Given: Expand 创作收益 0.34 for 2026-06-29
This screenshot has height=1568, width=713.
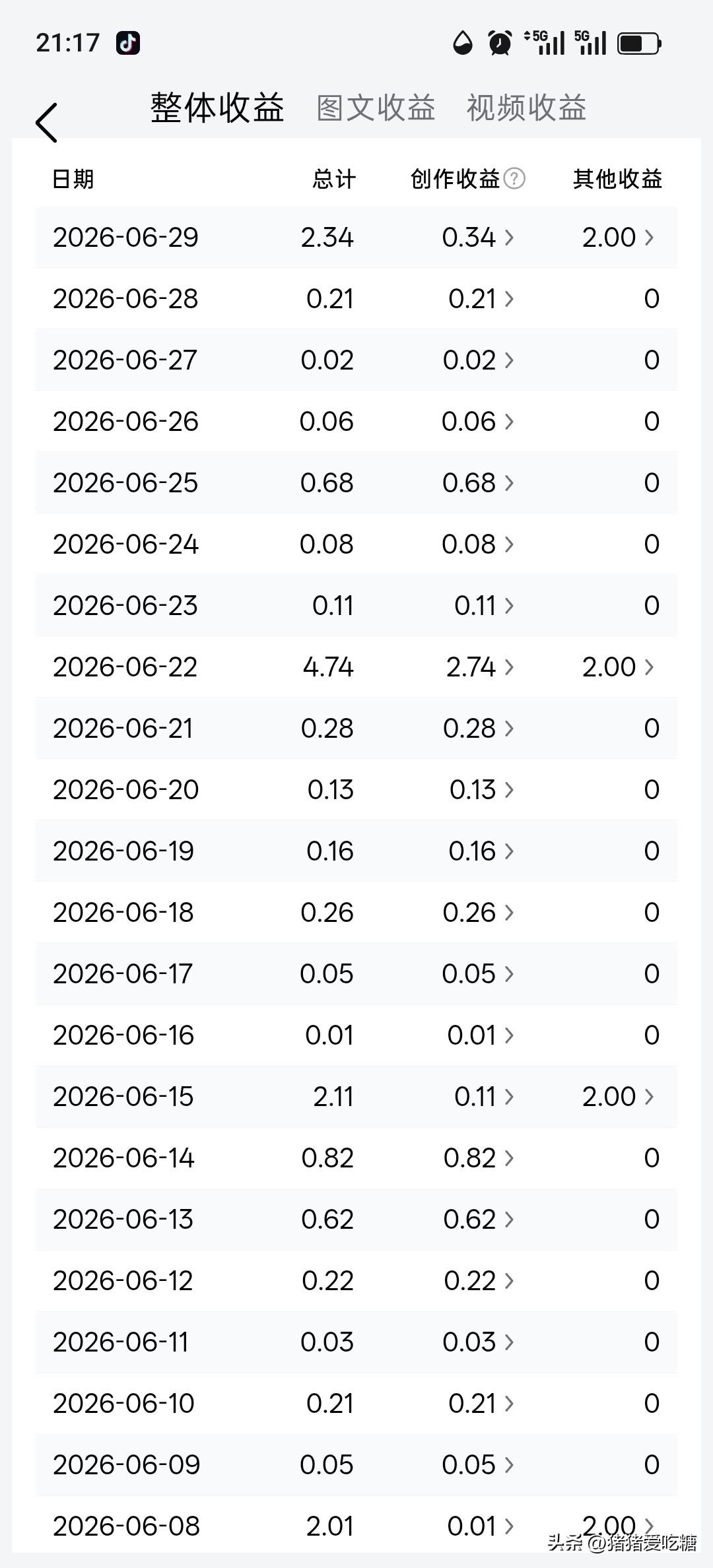Looking at the screenshot, I should click(x=478, y=238).
